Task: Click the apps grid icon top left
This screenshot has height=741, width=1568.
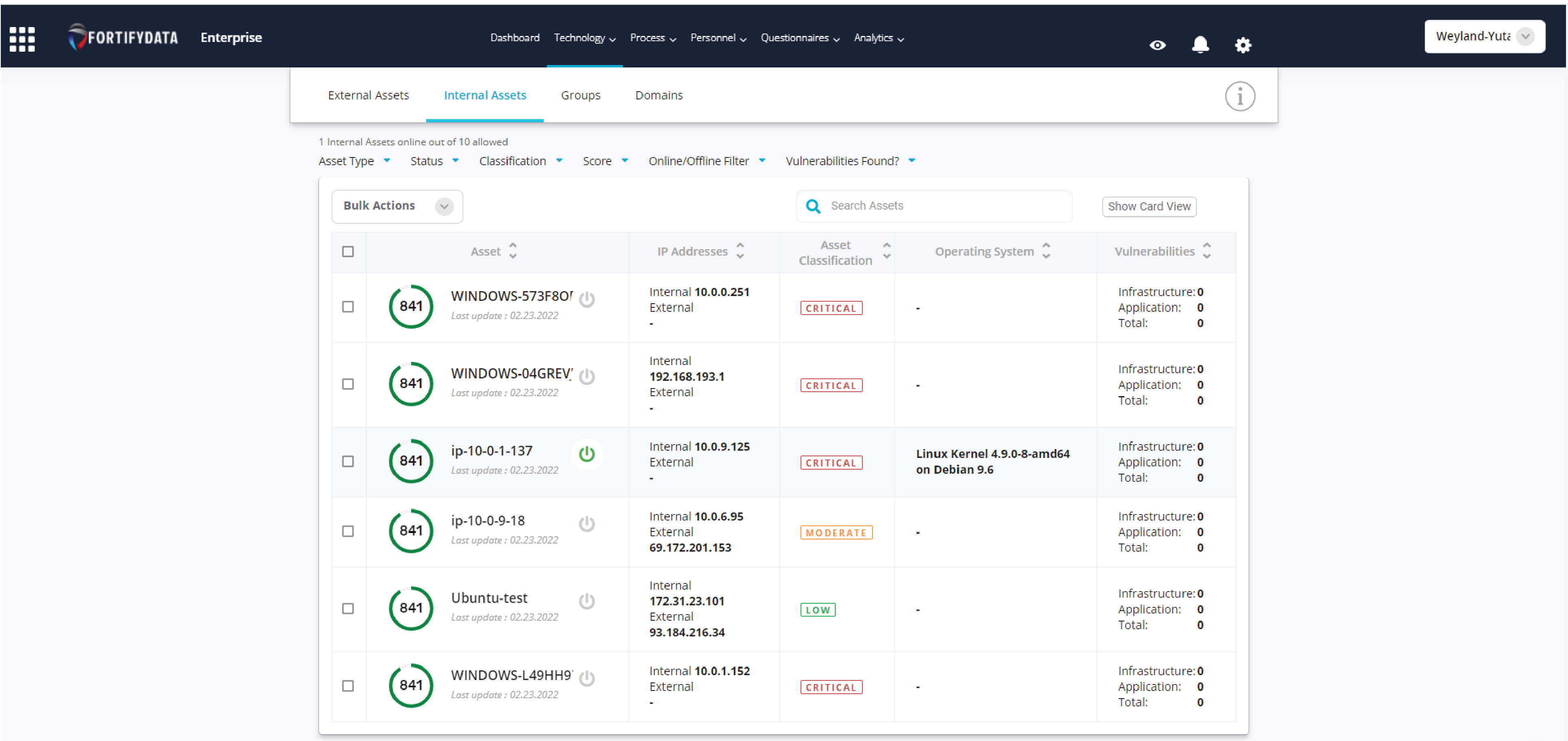Action: (22, 38)
